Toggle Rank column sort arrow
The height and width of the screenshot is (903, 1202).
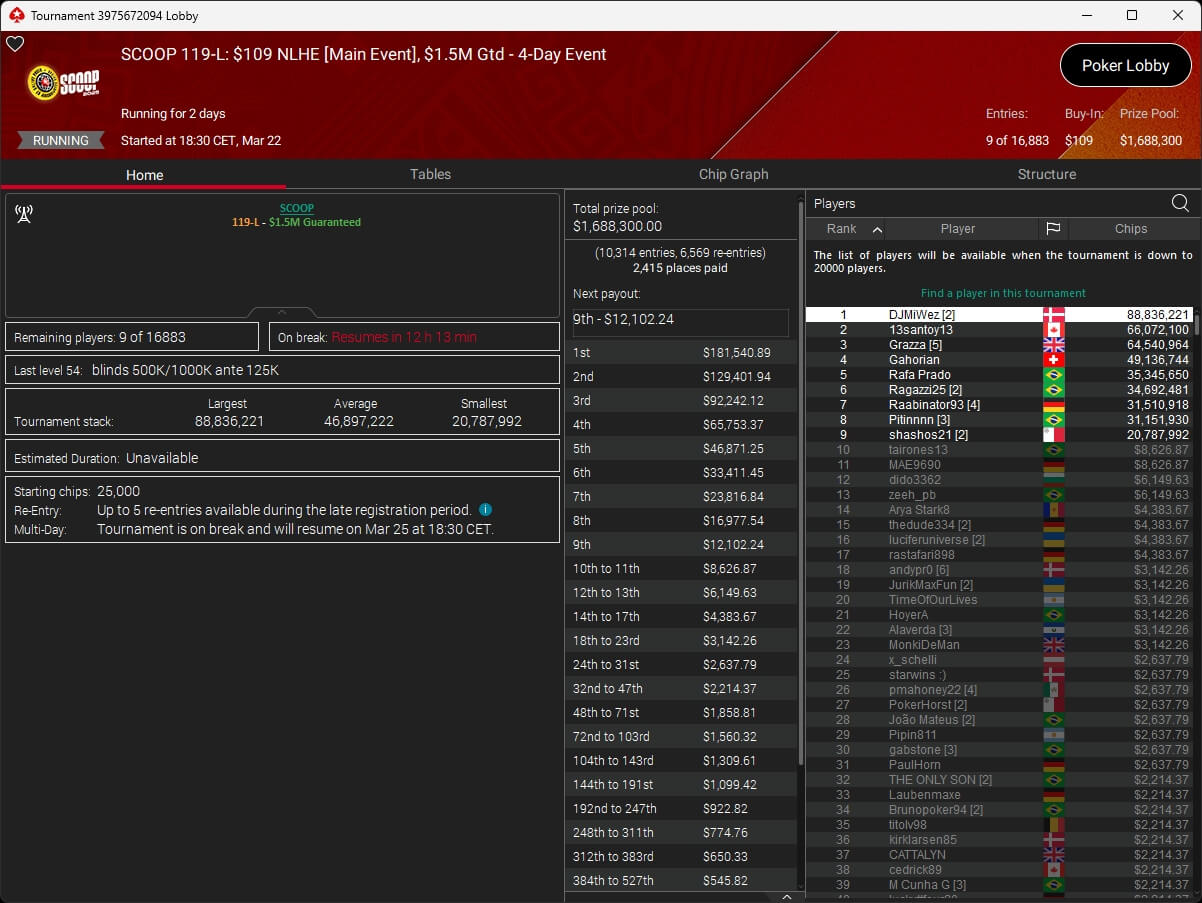[877, 229]
